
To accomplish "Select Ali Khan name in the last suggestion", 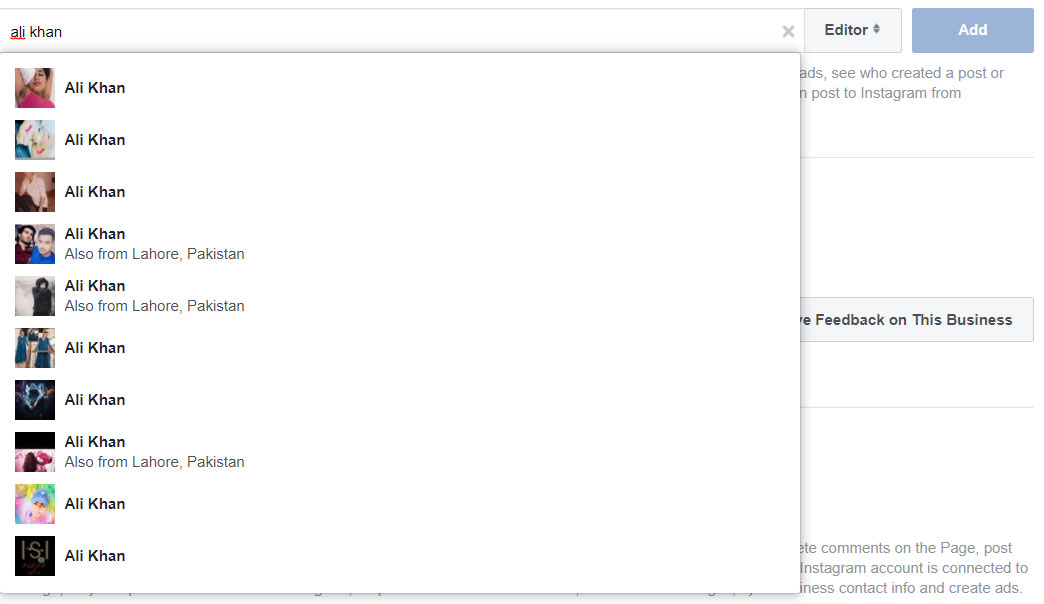I will (x=95, y=556).
